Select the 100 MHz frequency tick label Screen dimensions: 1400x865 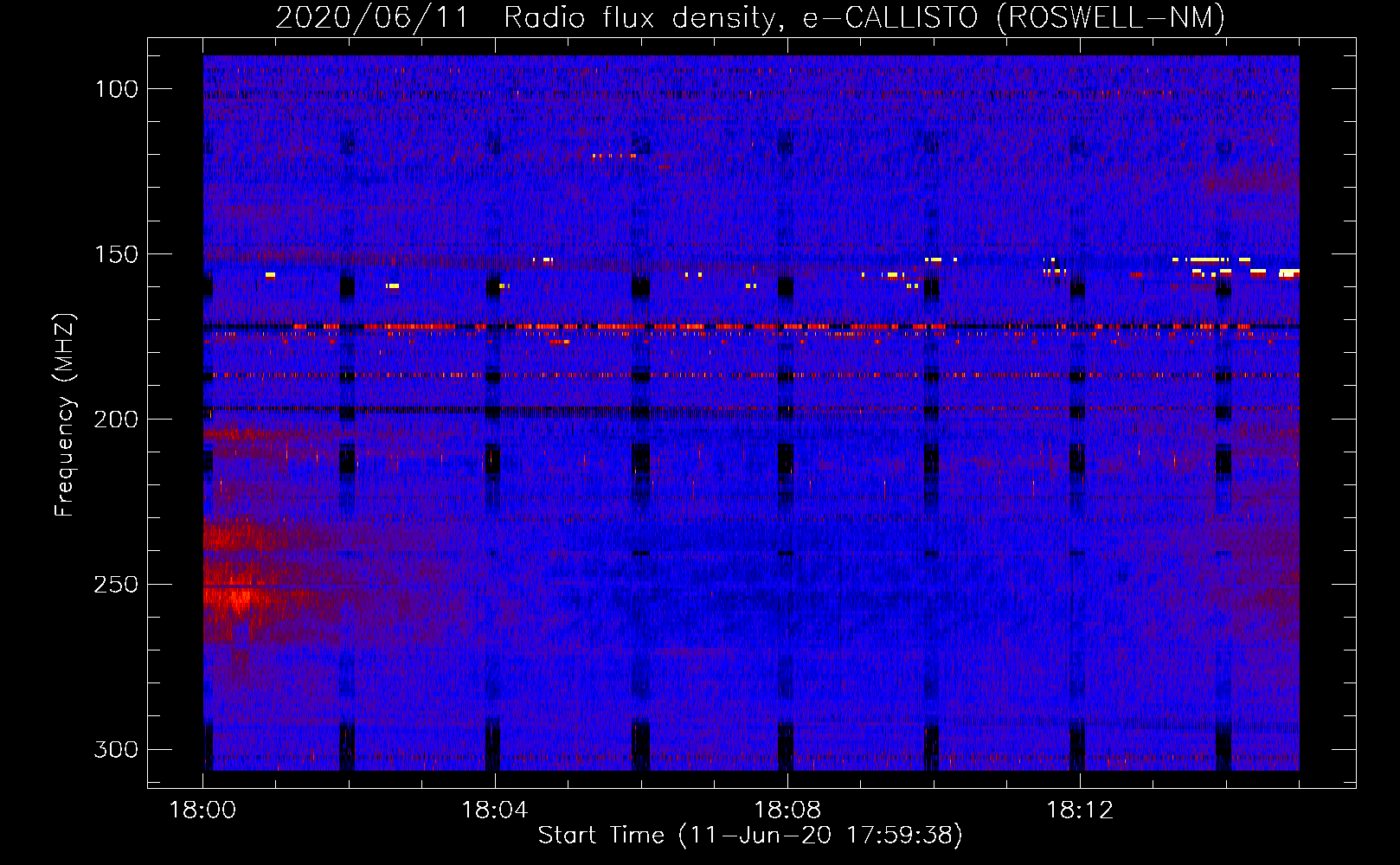pyautogui.click(x=117, y=89)
